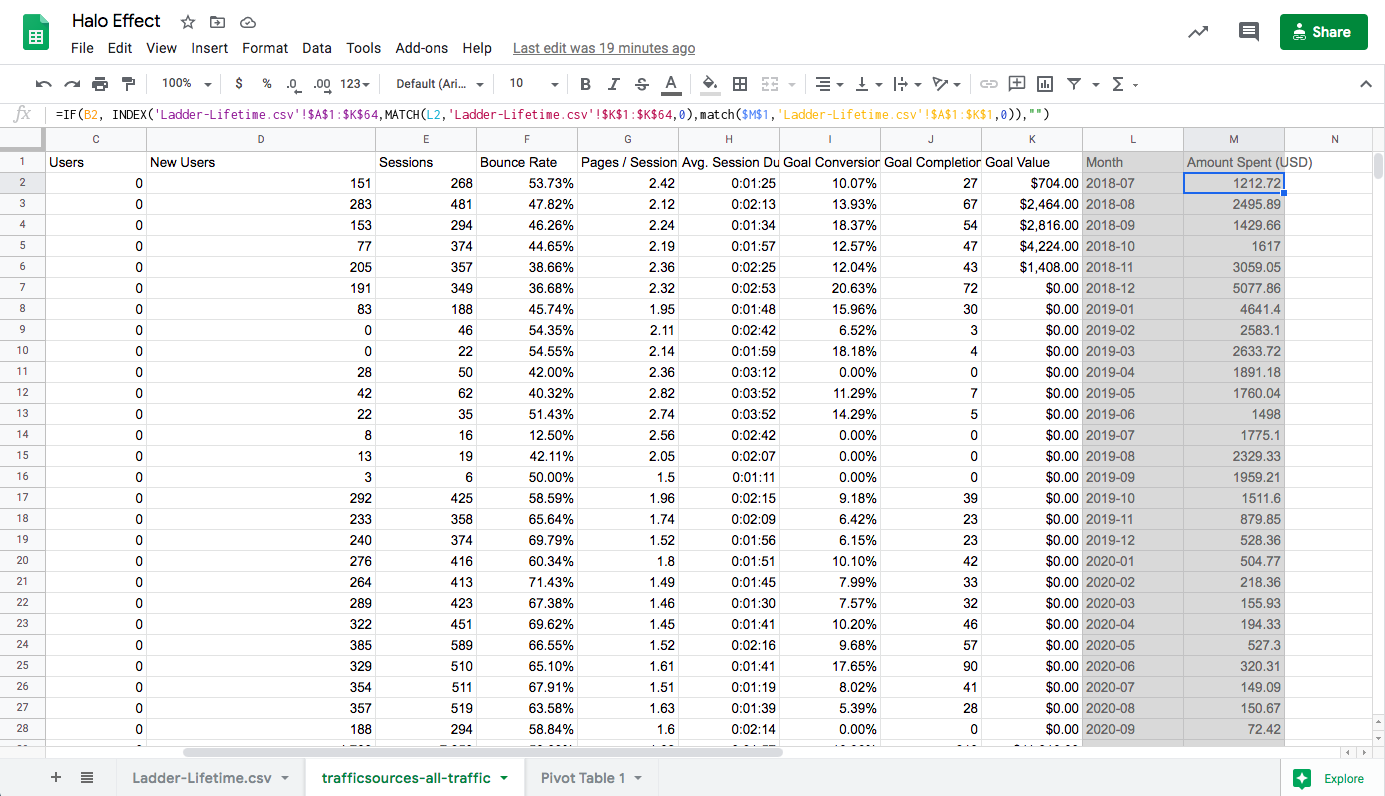1385x796 pixels.
Task: Star the Halo Effect document
Action: (188, 22)
